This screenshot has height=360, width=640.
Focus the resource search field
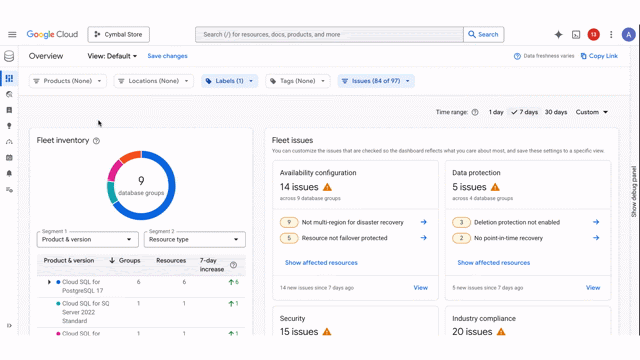click(329, 34)
